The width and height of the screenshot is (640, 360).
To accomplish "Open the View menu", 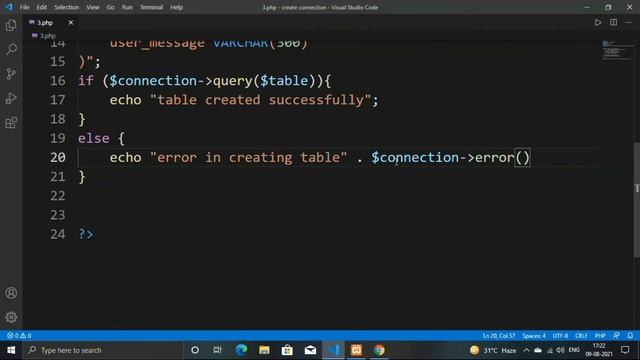I will (93, 7).
